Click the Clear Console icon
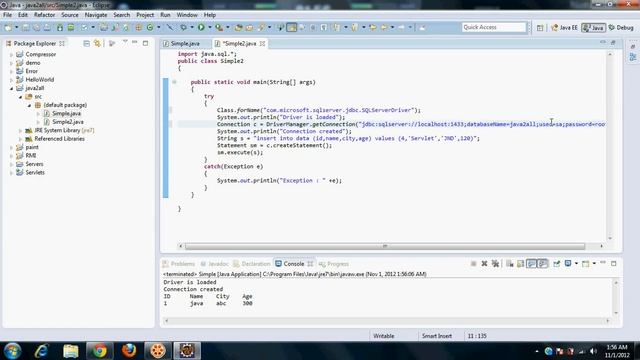The width and height of the screenshot is (640, 360). click(509, 264)
